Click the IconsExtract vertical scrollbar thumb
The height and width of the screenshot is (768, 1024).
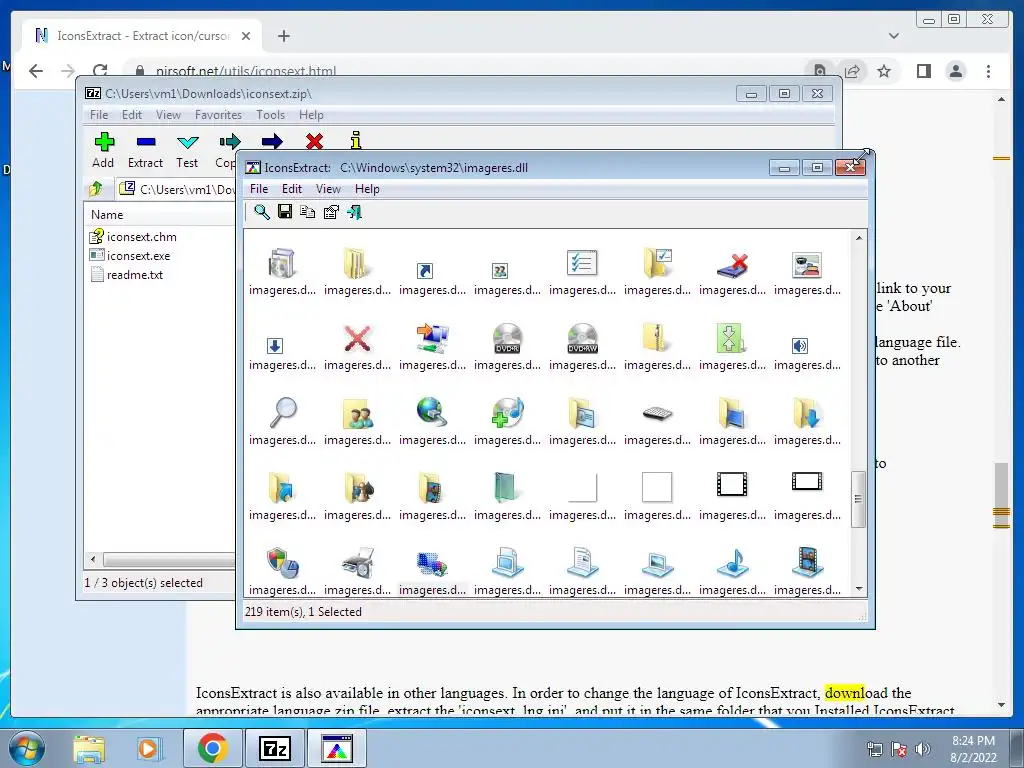859,499
